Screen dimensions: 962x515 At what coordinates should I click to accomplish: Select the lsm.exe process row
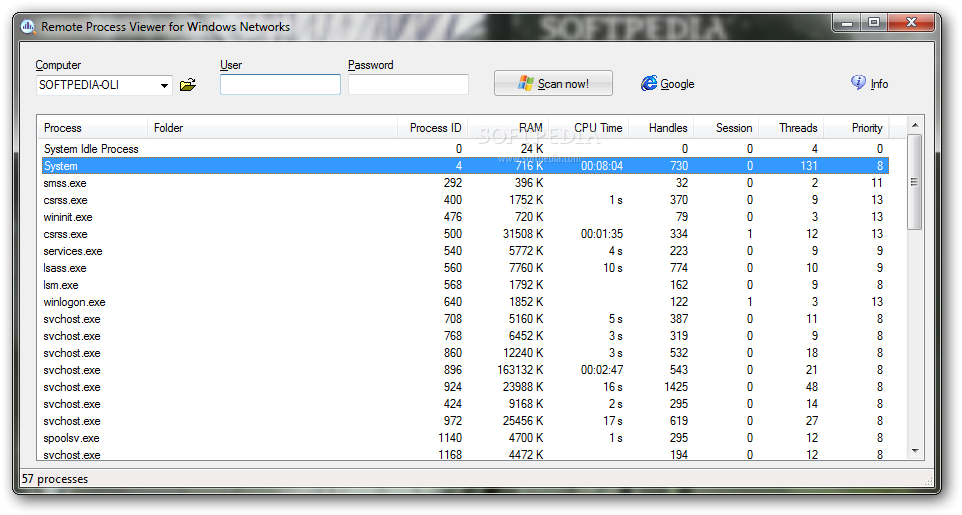[465, 285]
